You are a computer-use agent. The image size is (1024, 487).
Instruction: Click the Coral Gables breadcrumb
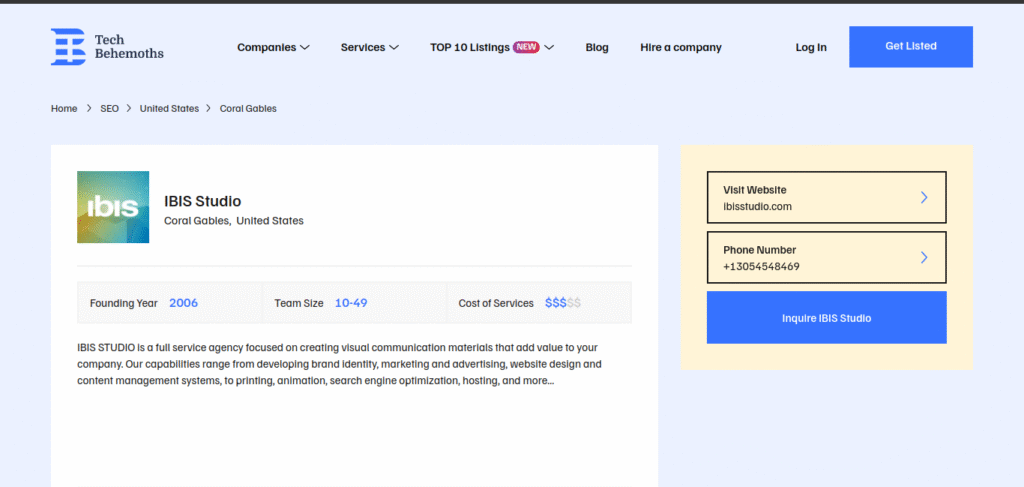248,108
